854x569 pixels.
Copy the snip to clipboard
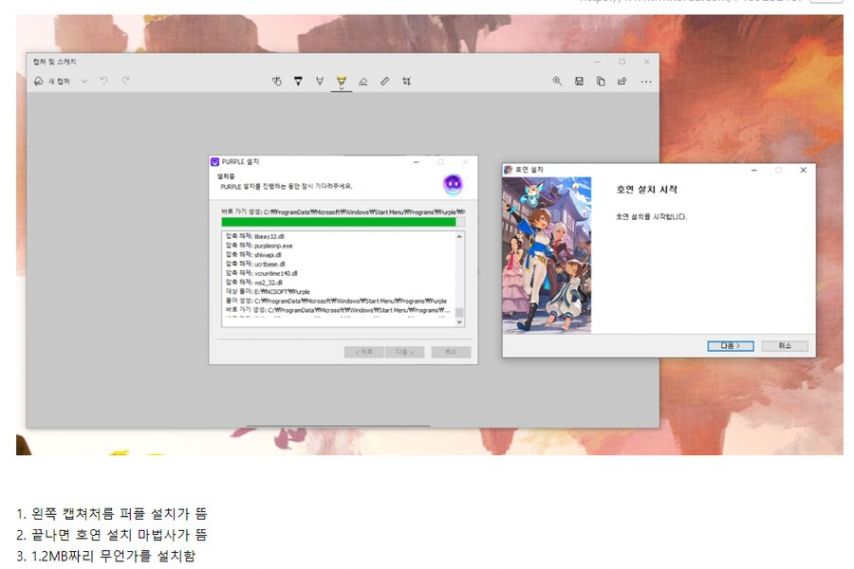601,81
